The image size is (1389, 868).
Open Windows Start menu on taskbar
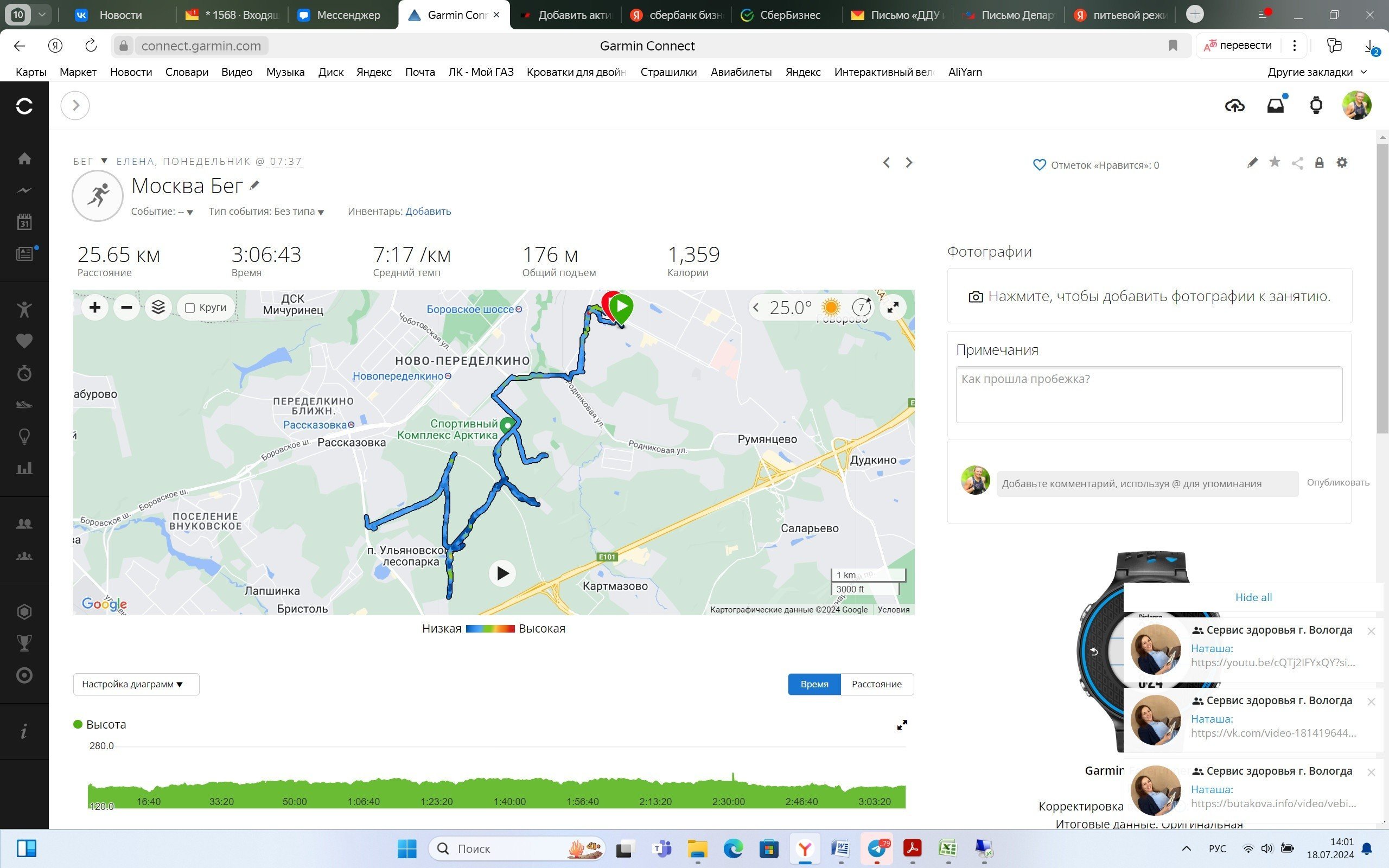pyautogui.click(x=407, y=848)
